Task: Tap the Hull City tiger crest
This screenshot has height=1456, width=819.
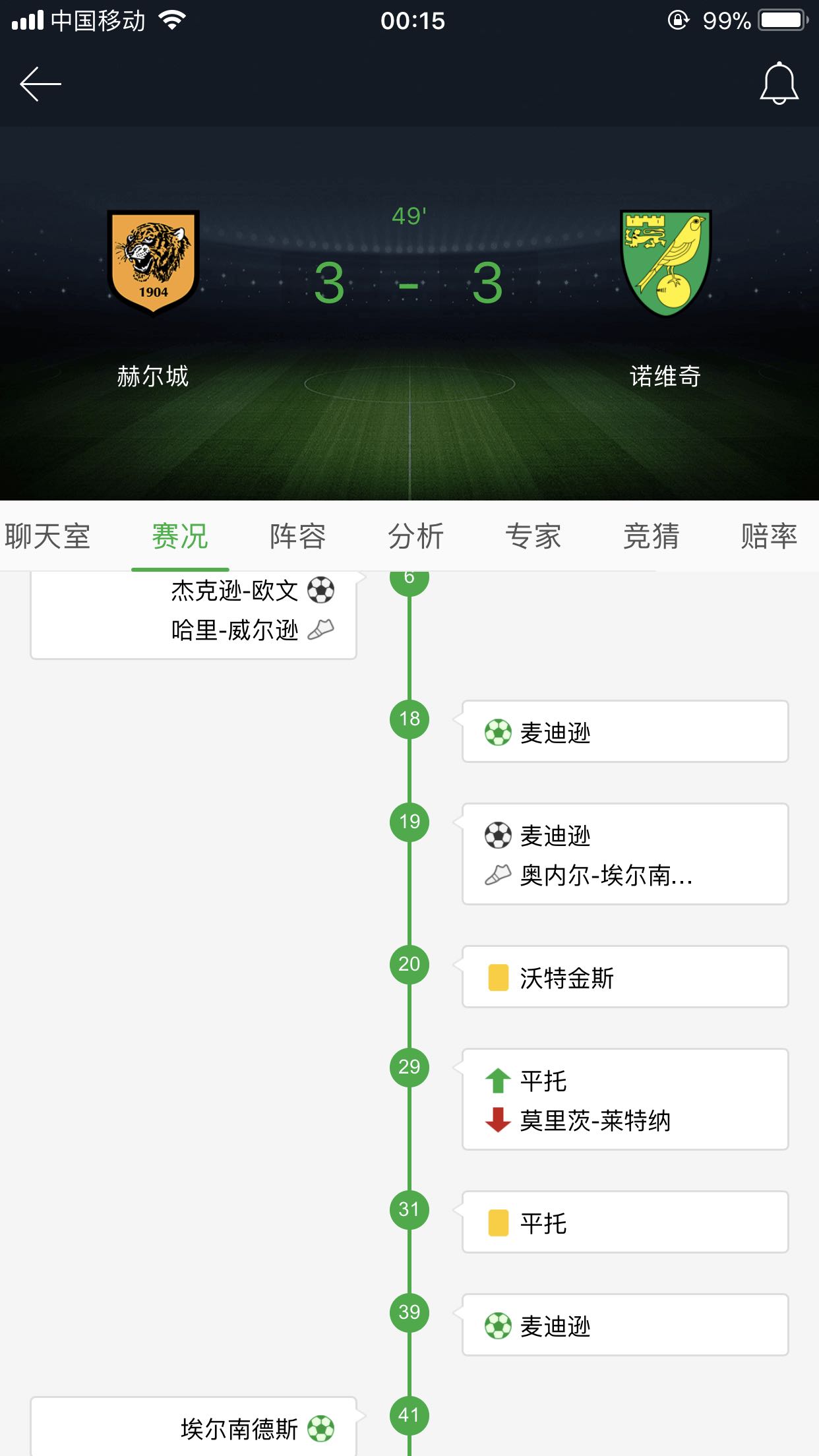Action: 154,263
